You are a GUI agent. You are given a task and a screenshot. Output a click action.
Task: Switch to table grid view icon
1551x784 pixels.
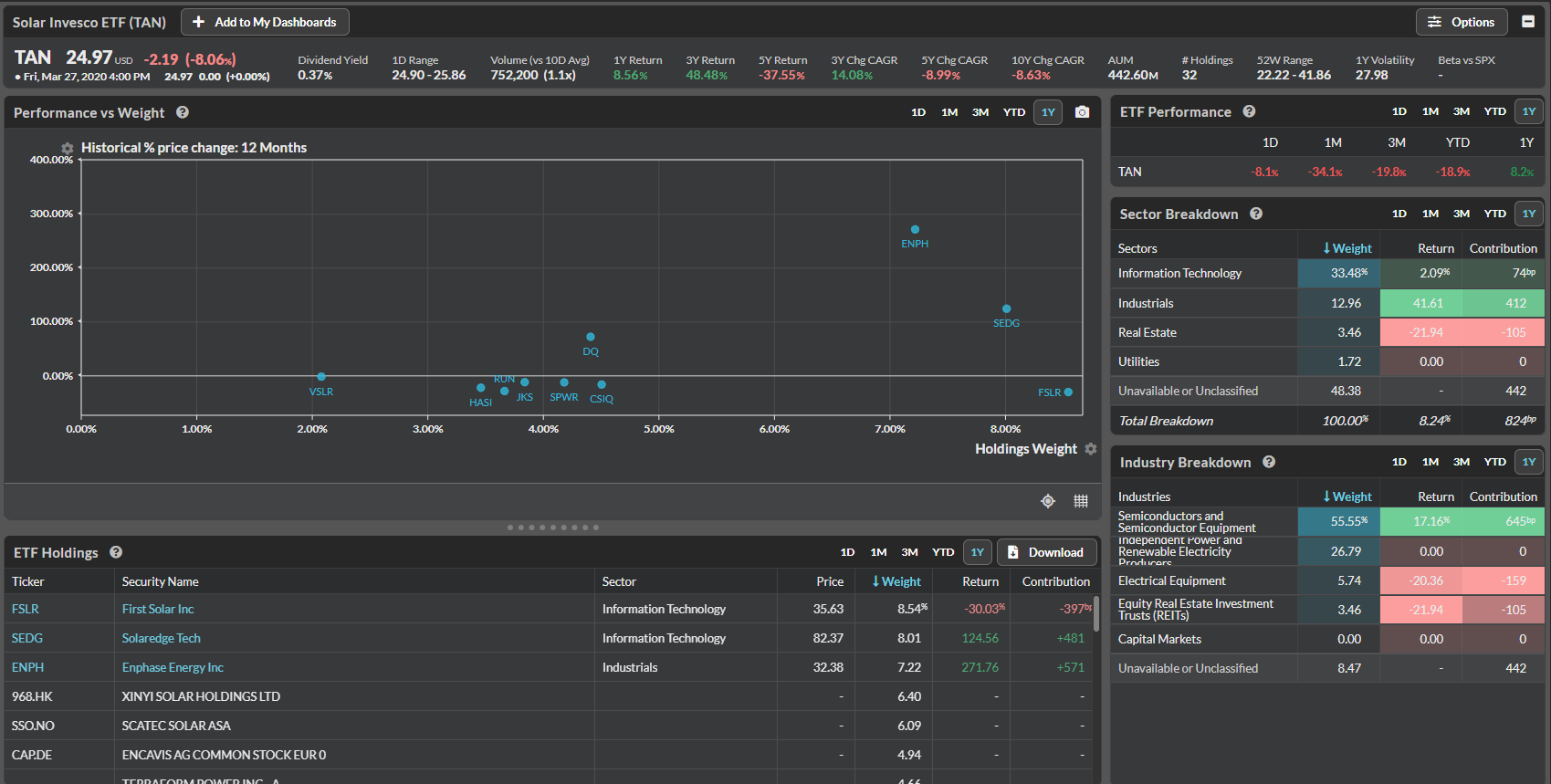point(1081,501)
